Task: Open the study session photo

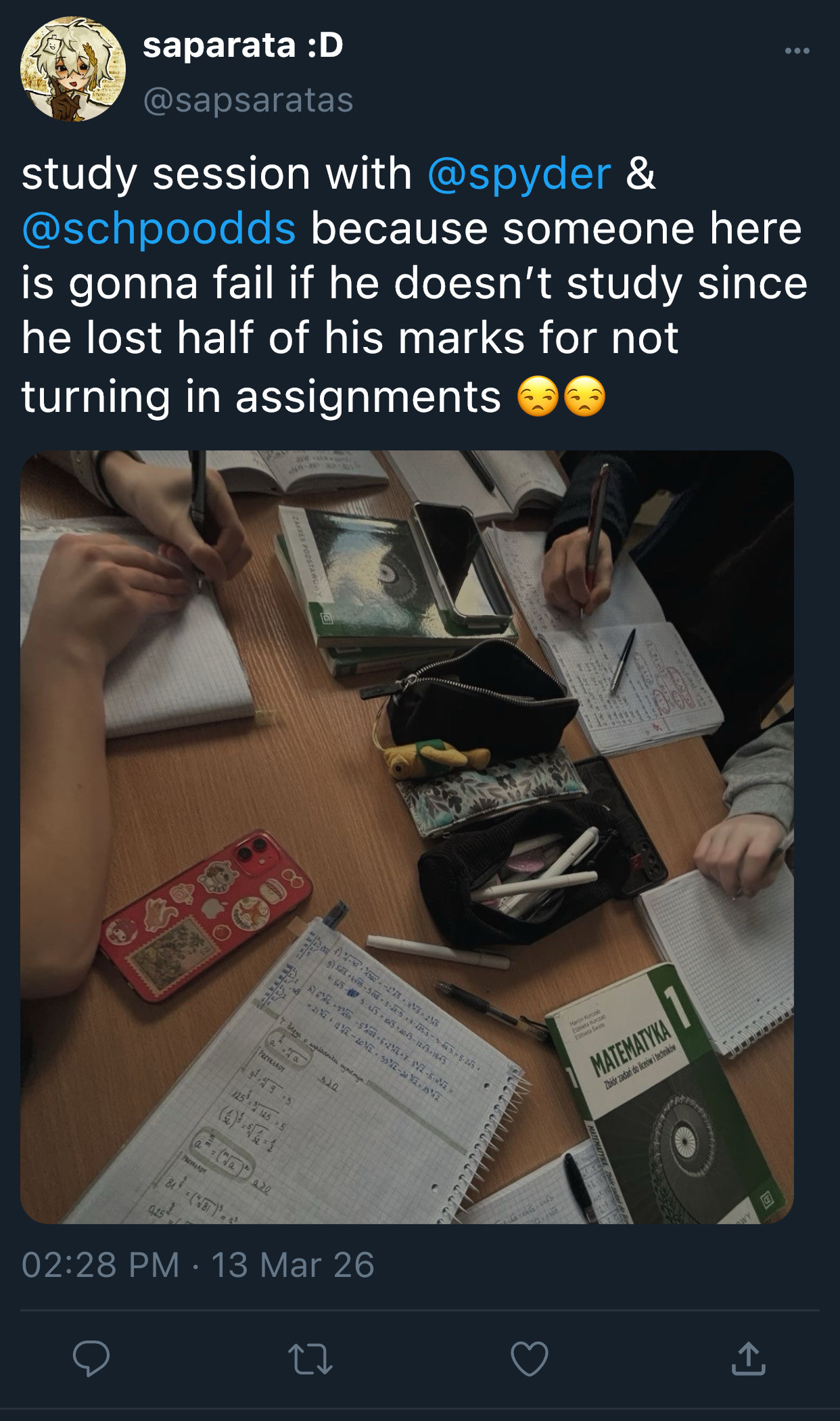Action: tap(406, 837)
